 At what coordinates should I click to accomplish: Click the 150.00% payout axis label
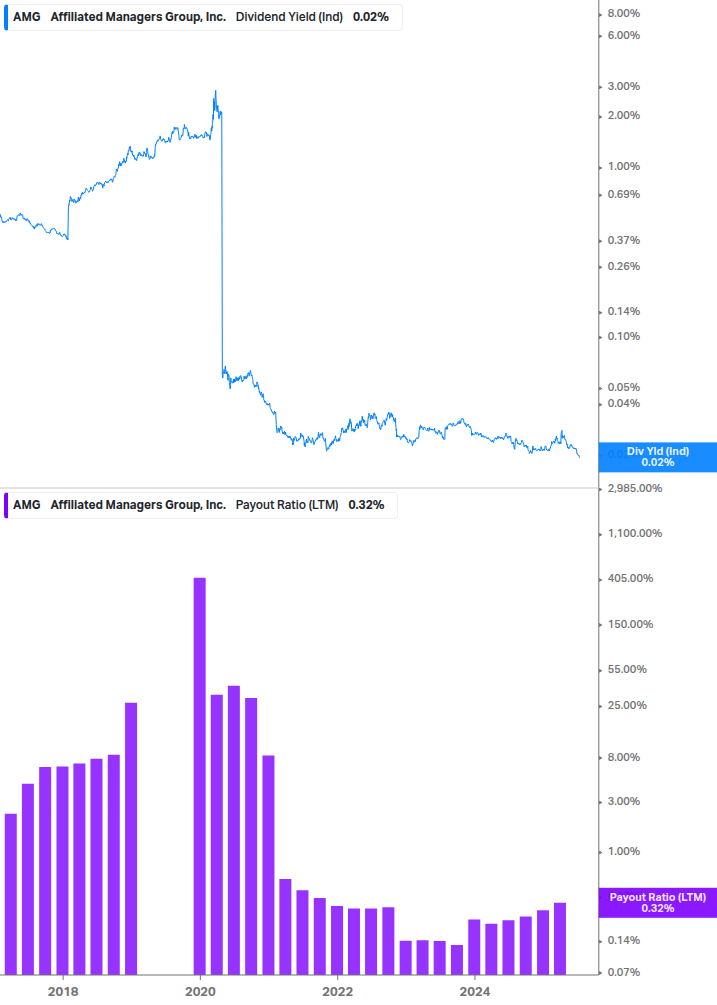(x=630, y=624)
